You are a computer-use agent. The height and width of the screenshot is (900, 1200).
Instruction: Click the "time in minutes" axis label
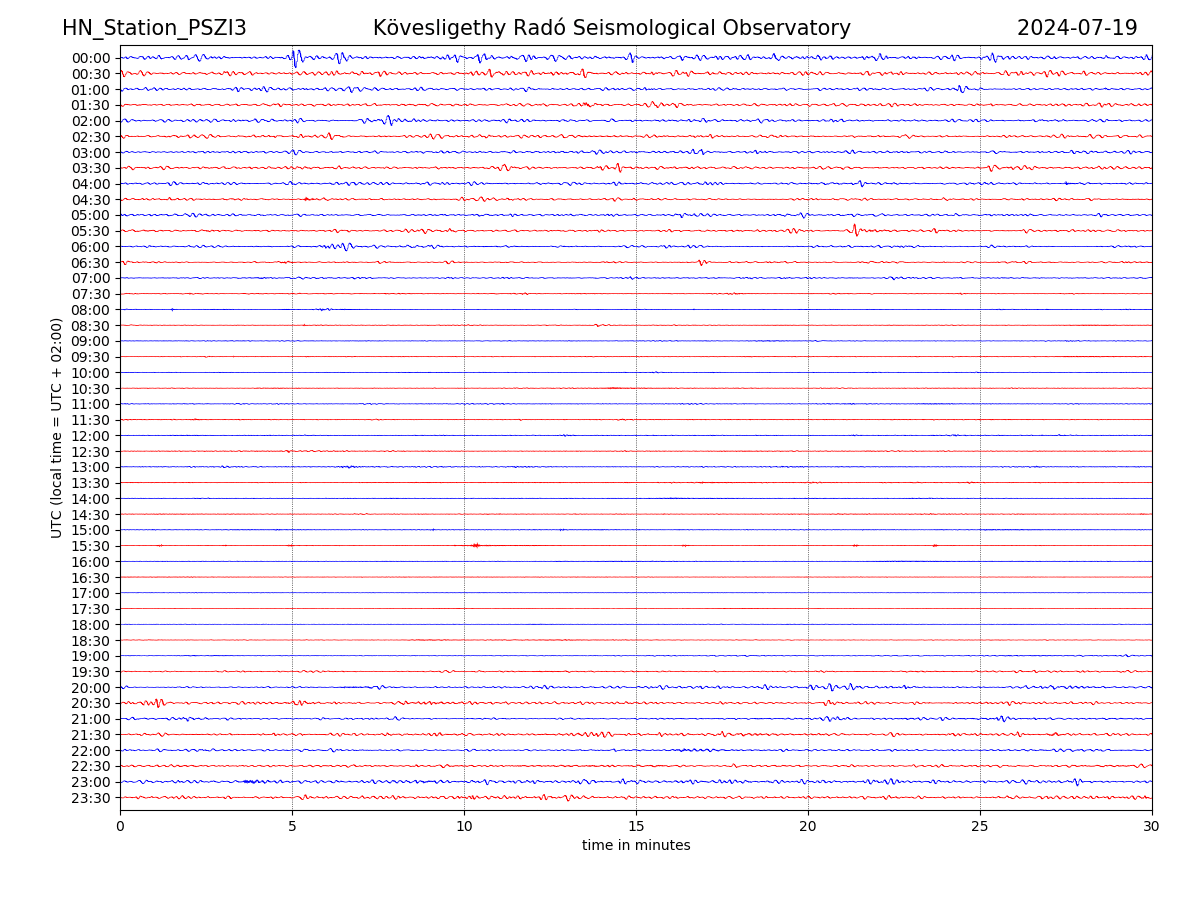pyautogui.click(x=636, y=846)
